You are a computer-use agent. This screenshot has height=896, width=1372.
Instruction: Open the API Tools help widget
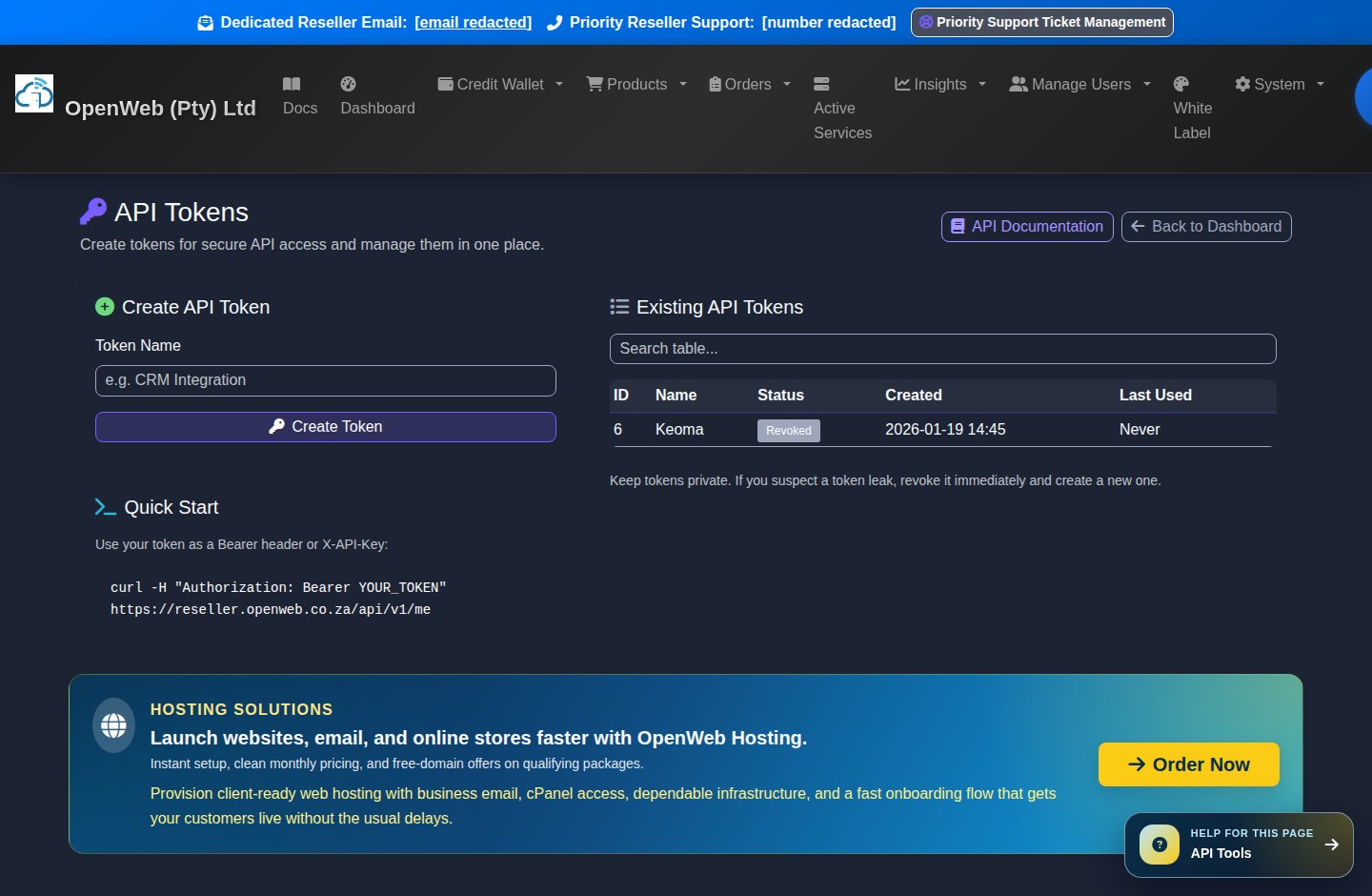click(1239, 845)
